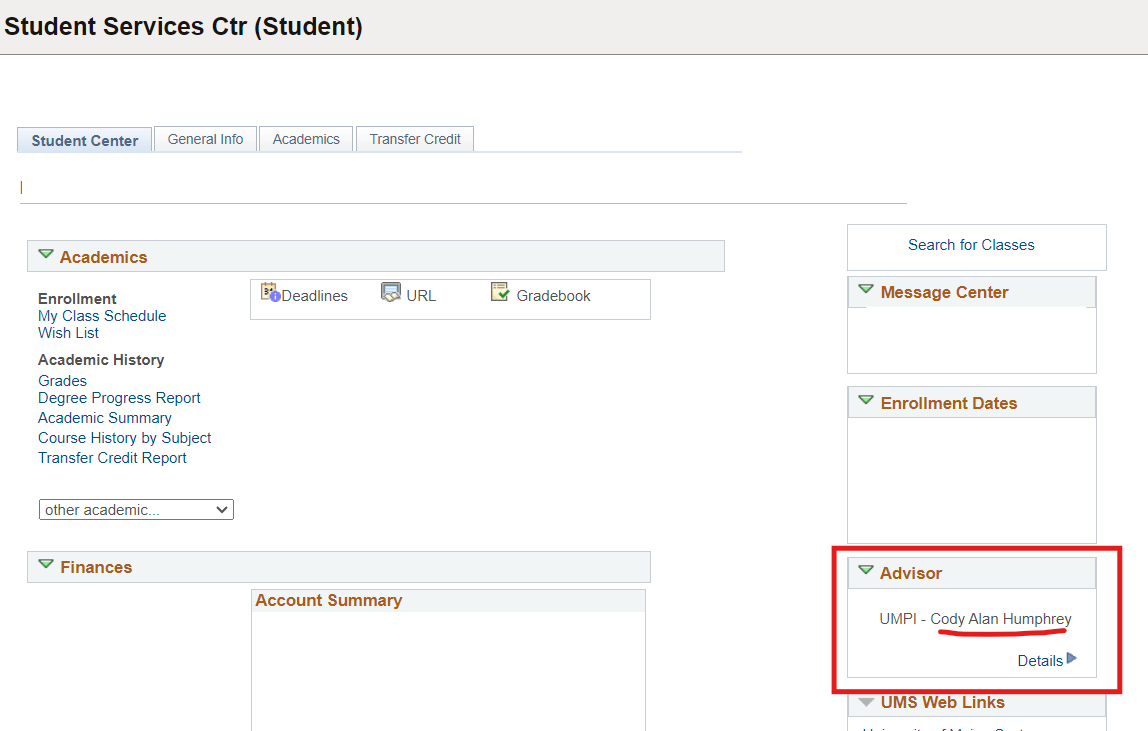1148x731 pixels.
Task: View the Transfer Credit Report link
Action: (x=112, y=458)
